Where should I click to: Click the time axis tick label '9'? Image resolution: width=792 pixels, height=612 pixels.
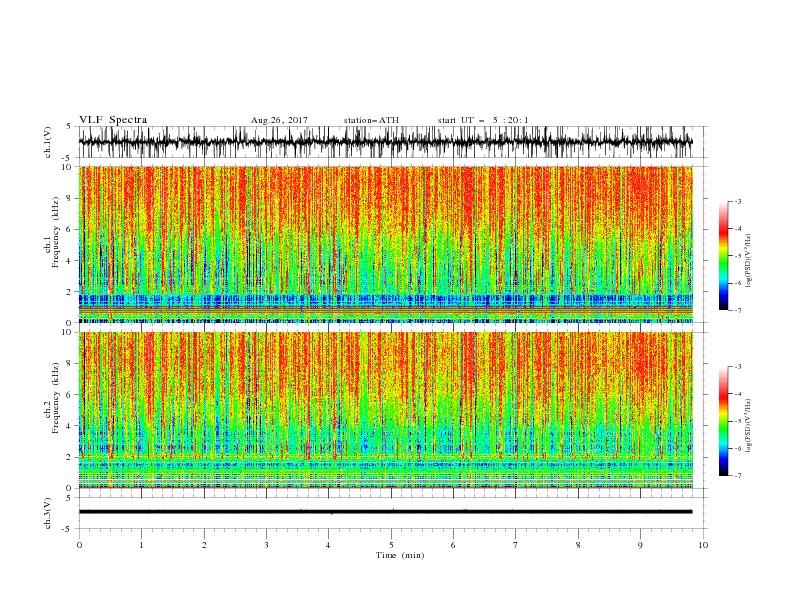click(640, 545)
